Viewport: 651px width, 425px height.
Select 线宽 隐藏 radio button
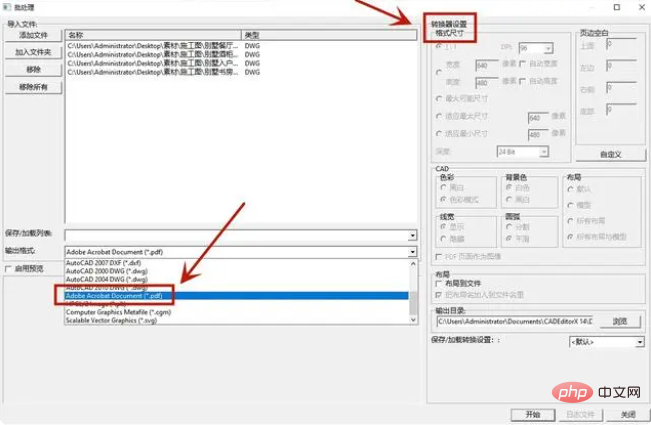pyautogui.click(x=443, y=239)
